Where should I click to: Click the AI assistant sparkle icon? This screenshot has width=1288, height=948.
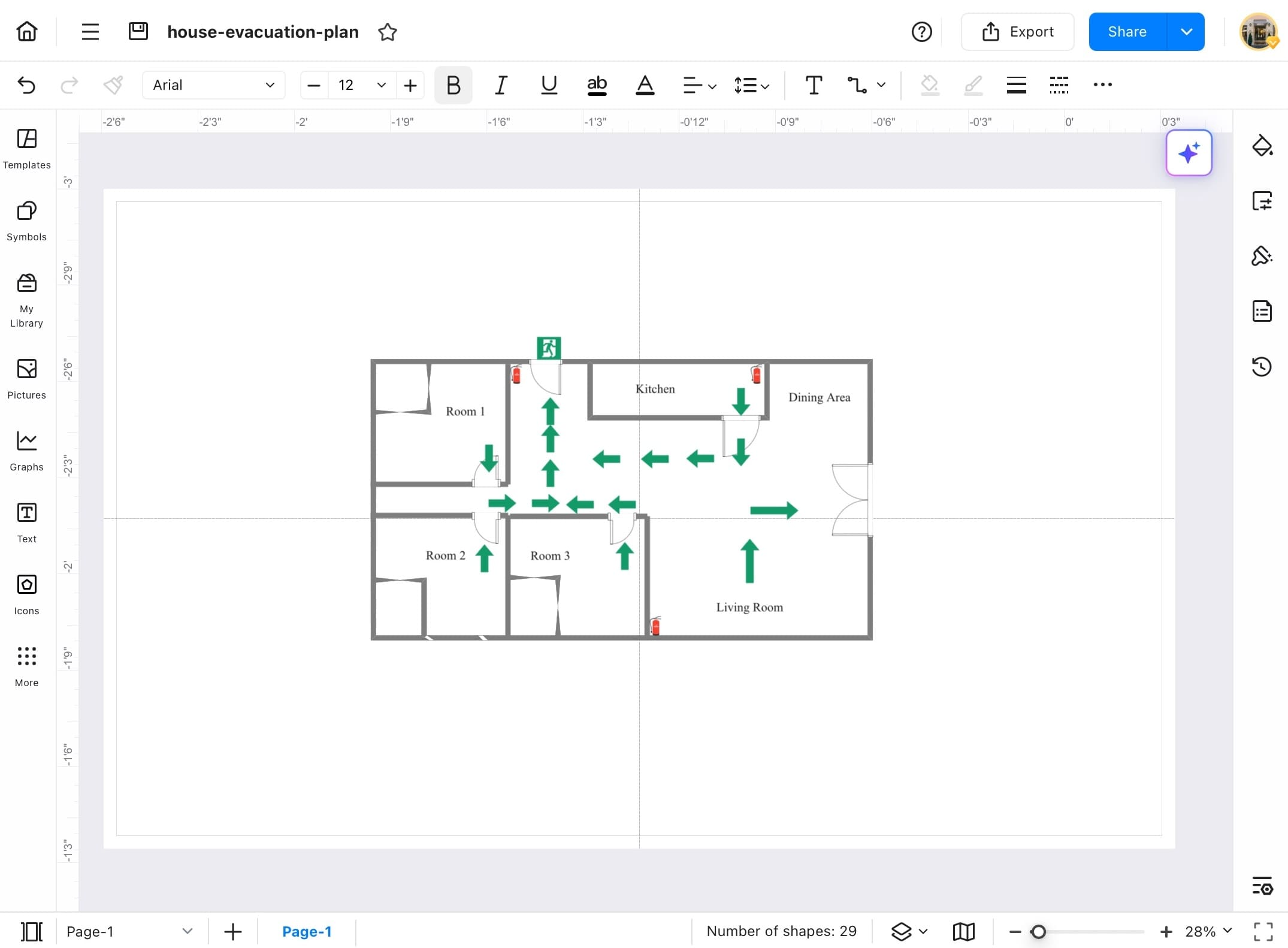tap(1189, 153)
